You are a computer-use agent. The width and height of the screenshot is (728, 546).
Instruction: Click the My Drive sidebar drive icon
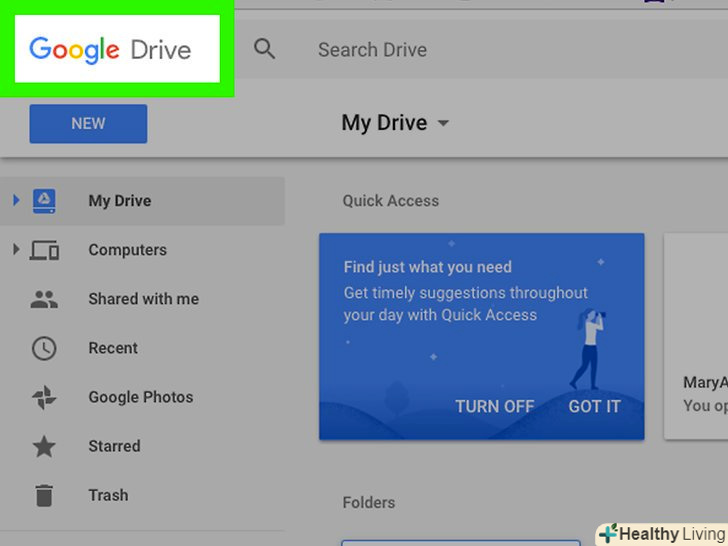point(44,201)
